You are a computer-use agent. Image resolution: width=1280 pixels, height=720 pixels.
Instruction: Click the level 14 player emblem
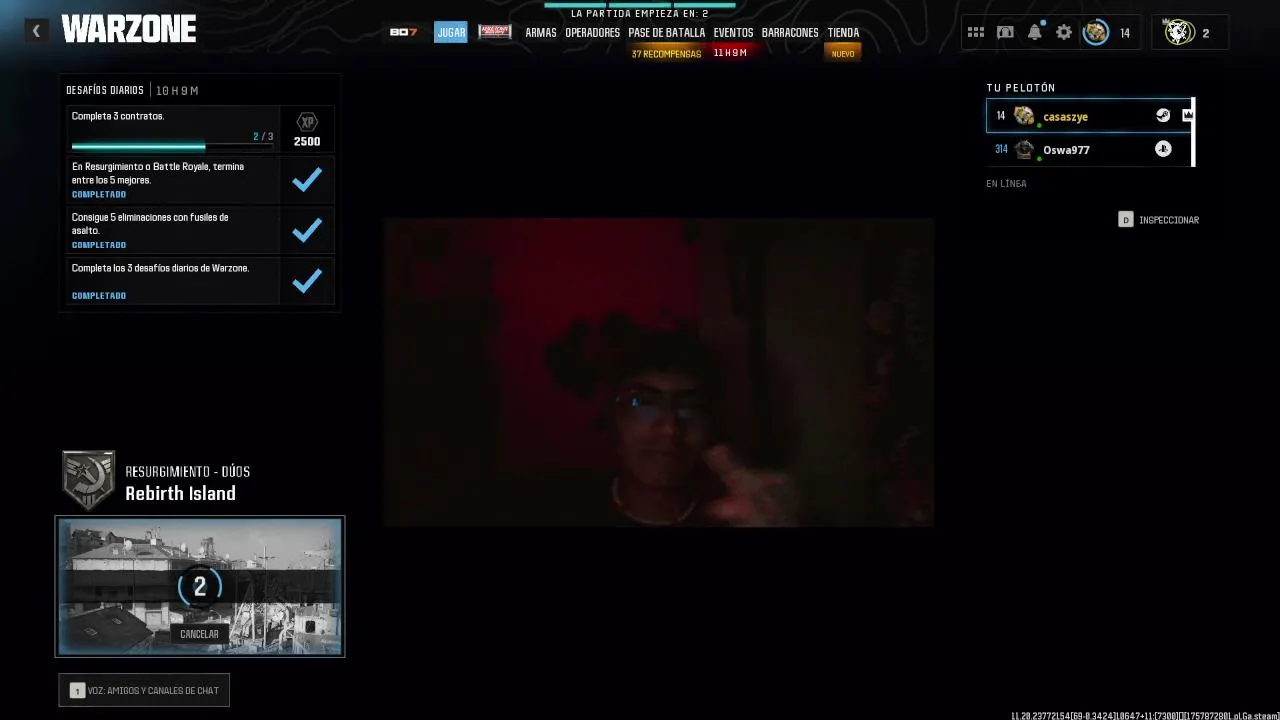click(1096, 32)
